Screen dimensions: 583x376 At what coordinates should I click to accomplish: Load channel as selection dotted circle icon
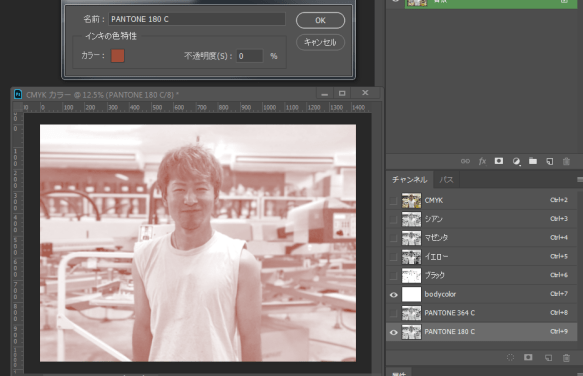[x=510, y=357]
